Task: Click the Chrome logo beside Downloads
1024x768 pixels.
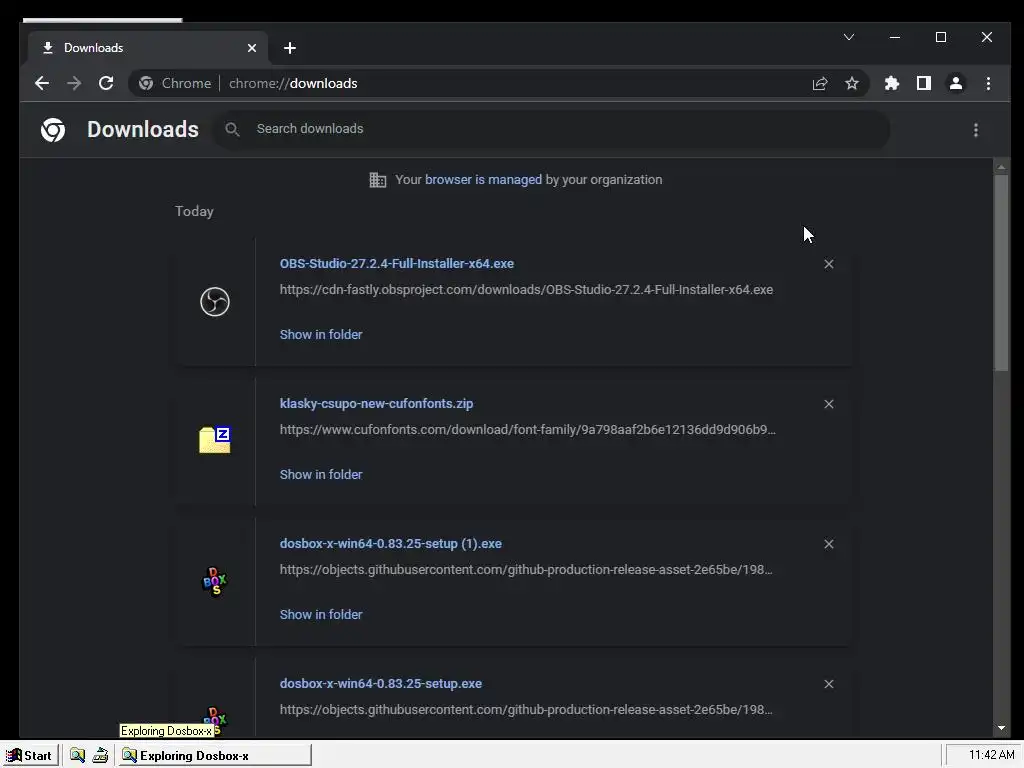Action: click(53, 129)
